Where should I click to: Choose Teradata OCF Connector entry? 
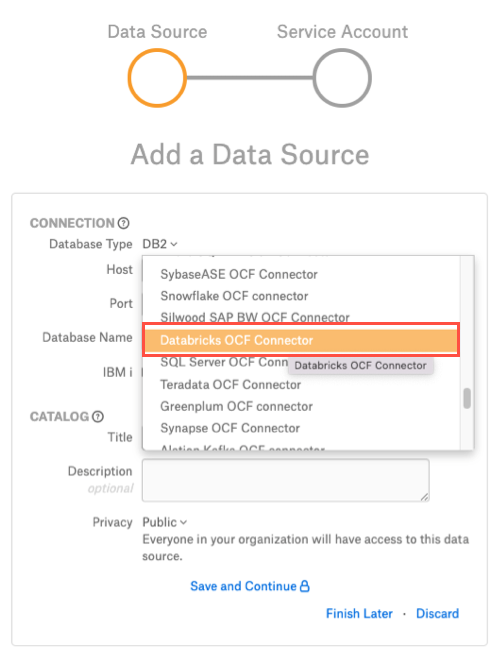(x=230, y=385)
